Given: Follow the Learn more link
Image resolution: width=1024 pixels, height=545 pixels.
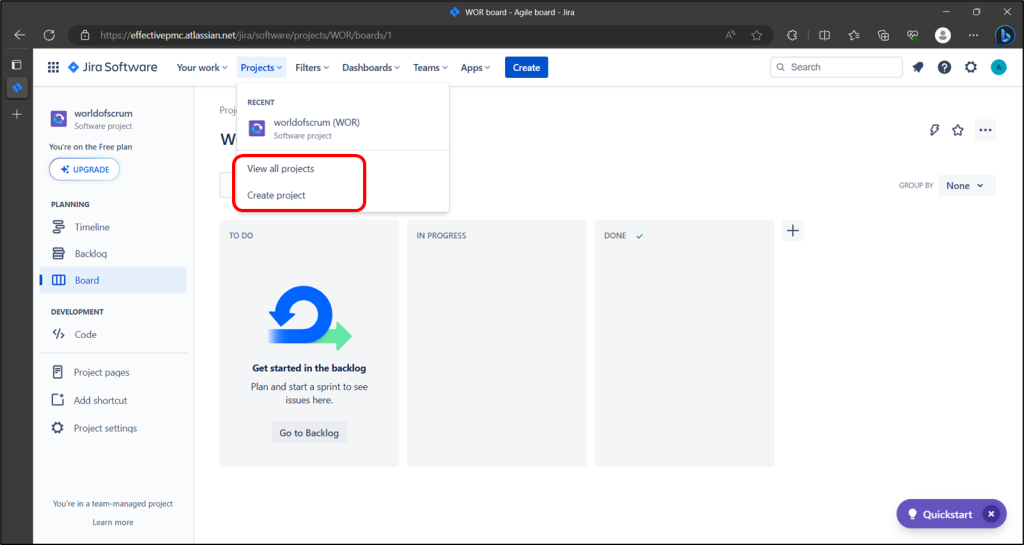Looking at the screenshot, I should click(x=113, y=522).
